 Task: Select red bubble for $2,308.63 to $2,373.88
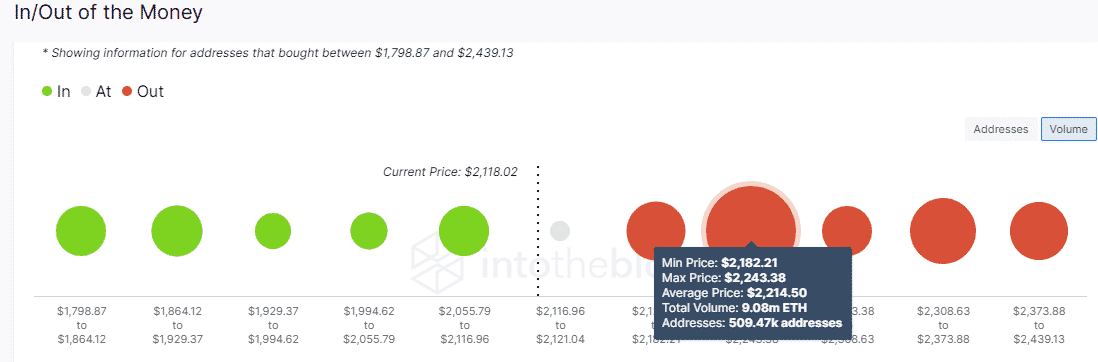943,231
